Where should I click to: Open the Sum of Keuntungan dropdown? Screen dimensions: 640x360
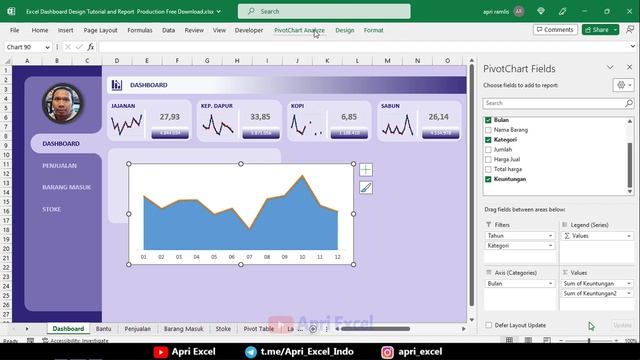tap(629, 283)
